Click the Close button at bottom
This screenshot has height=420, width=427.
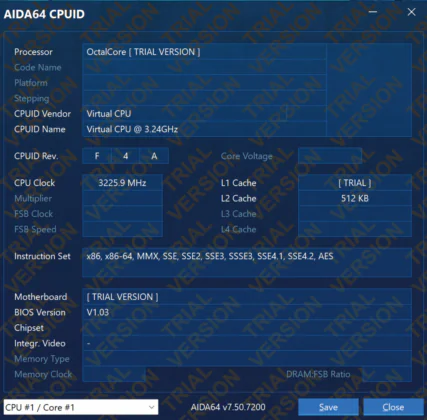[393, 407]
